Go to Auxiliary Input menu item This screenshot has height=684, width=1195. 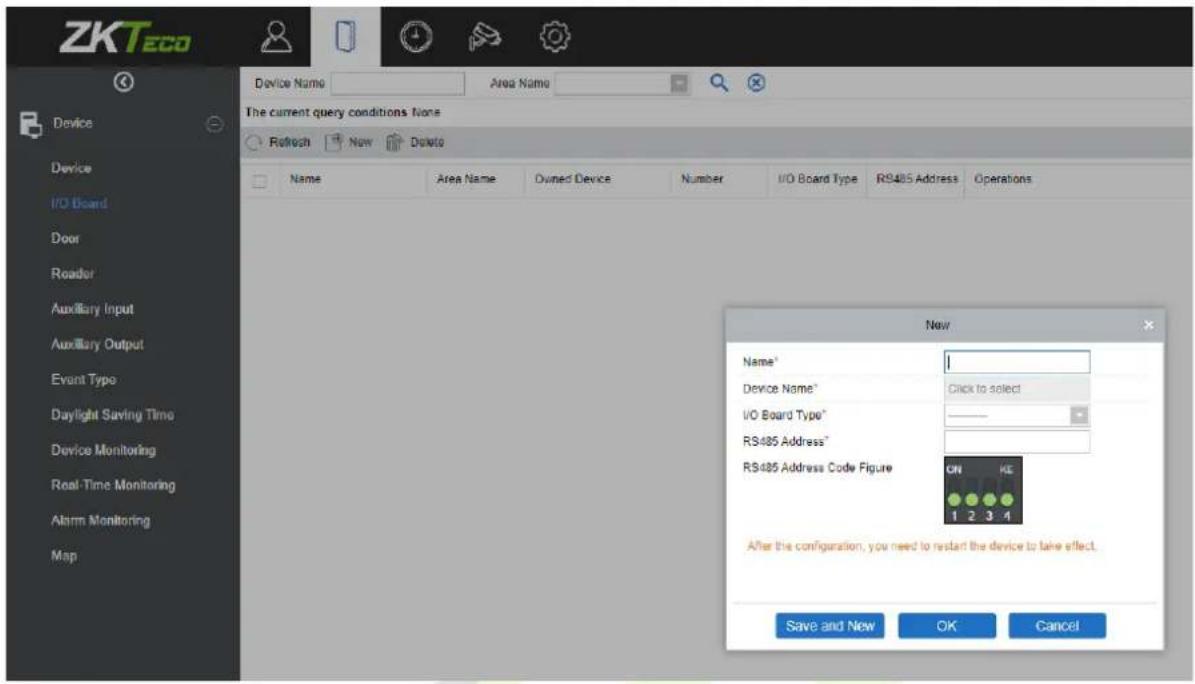(92, 309)
